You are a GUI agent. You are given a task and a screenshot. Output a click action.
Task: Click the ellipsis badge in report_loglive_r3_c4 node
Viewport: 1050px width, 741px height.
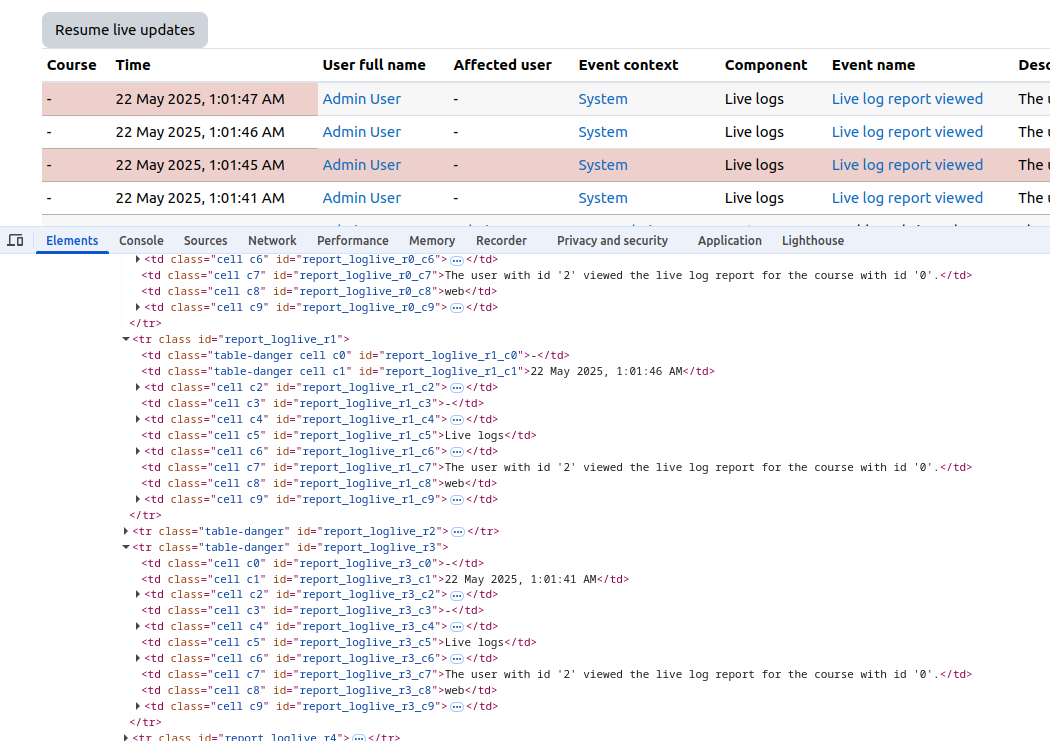457,627
